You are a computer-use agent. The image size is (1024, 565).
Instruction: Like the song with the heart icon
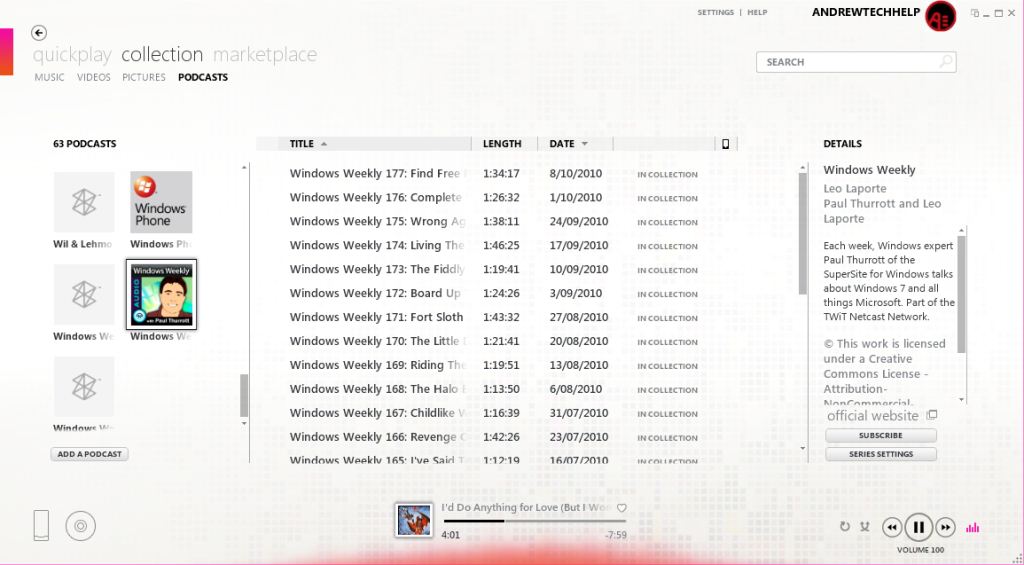point(622,508)
